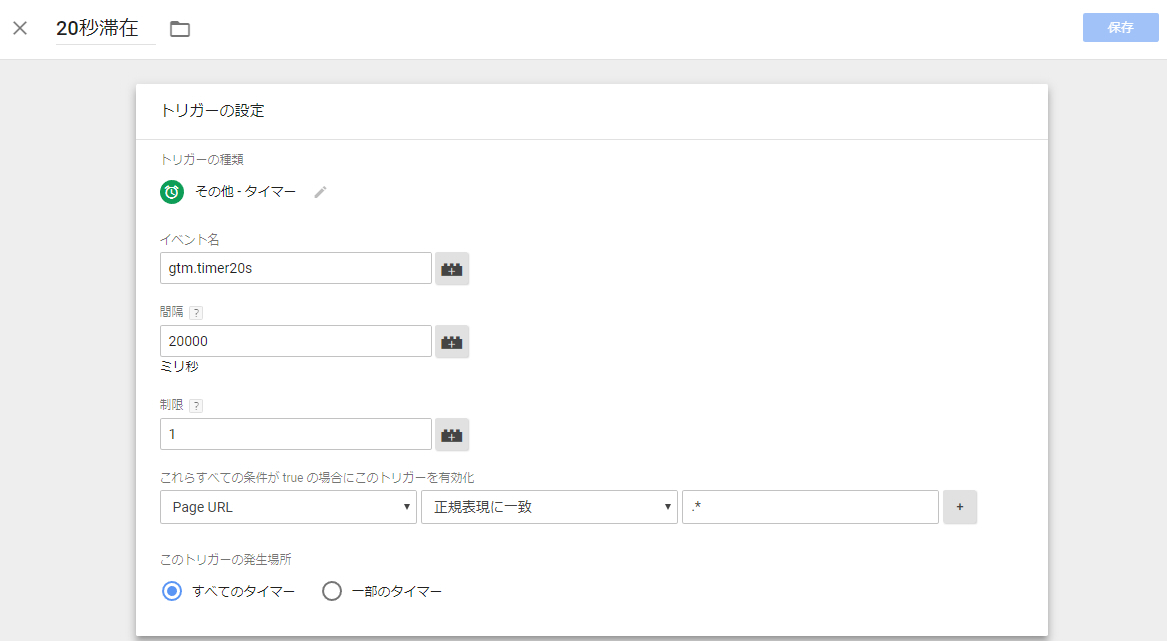This screenshot has height=641, width=1167.
Task: Open the 正規表現に一致 operator dropdown
Action: point(549,507)
